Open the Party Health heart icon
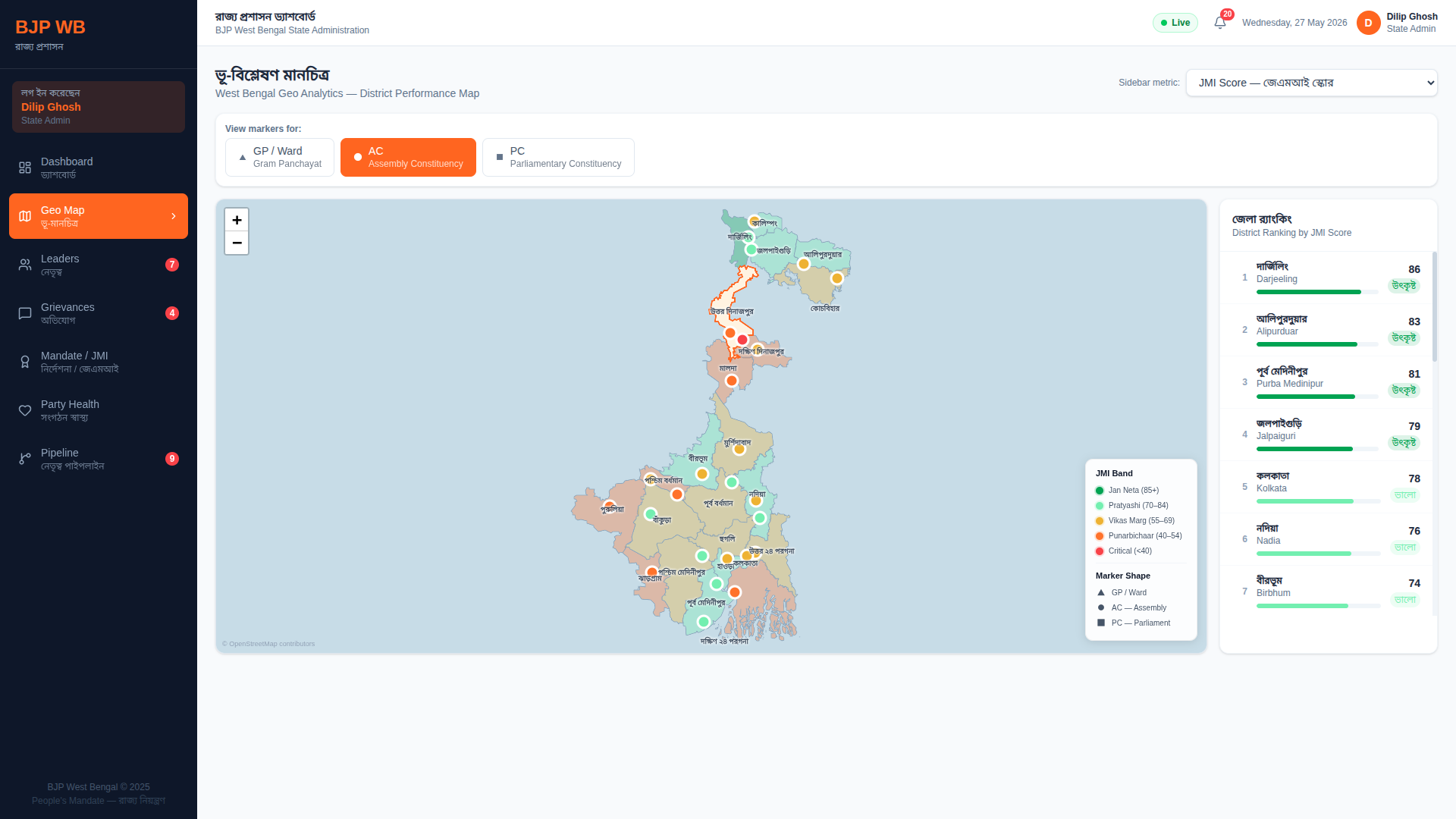Screen dimensions: 1456x819 click(25, 410)
